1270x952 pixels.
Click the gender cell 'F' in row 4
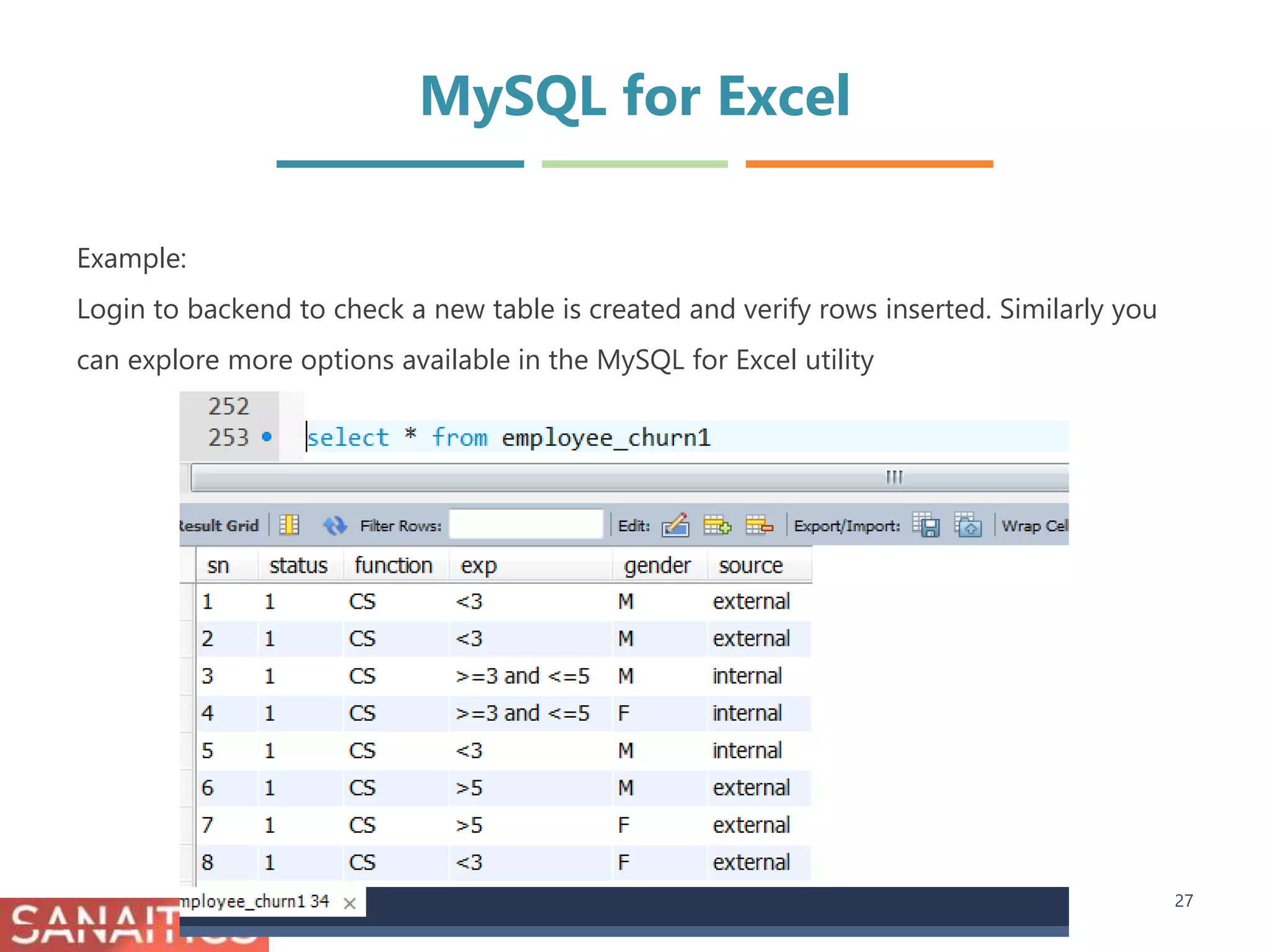pyautogui.click(x=660, y=713)
